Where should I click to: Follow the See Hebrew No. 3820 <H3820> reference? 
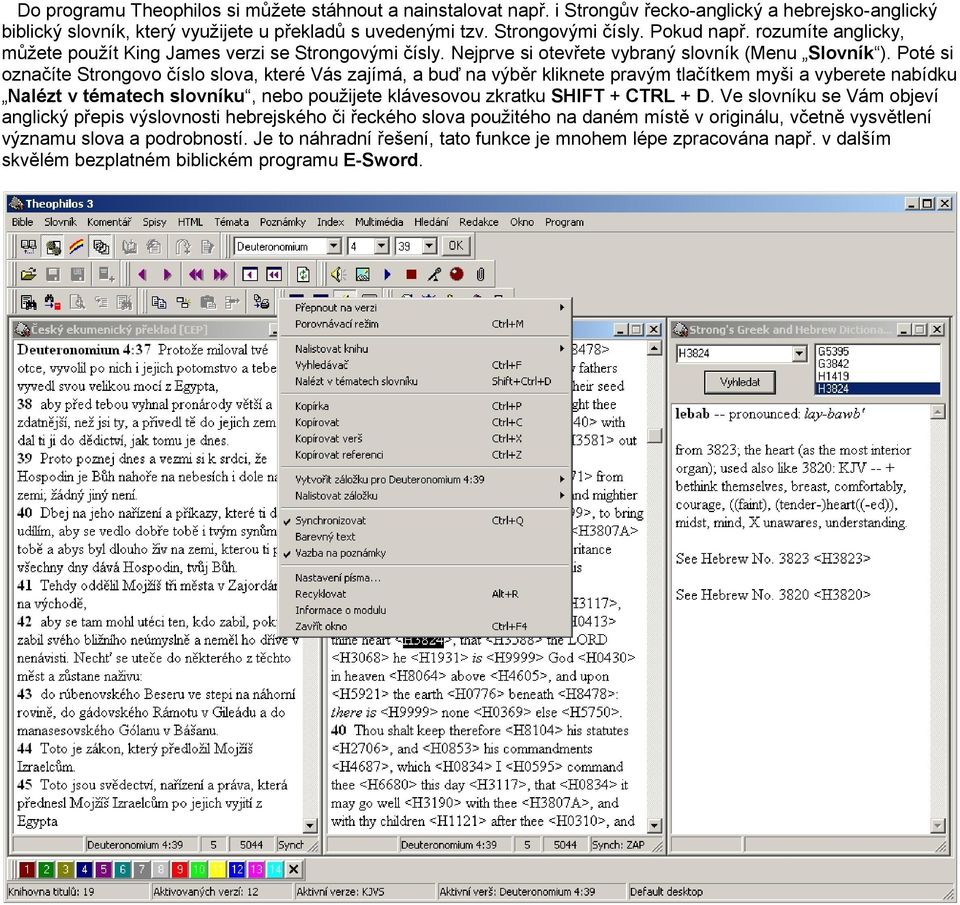(x=773, y=595)
